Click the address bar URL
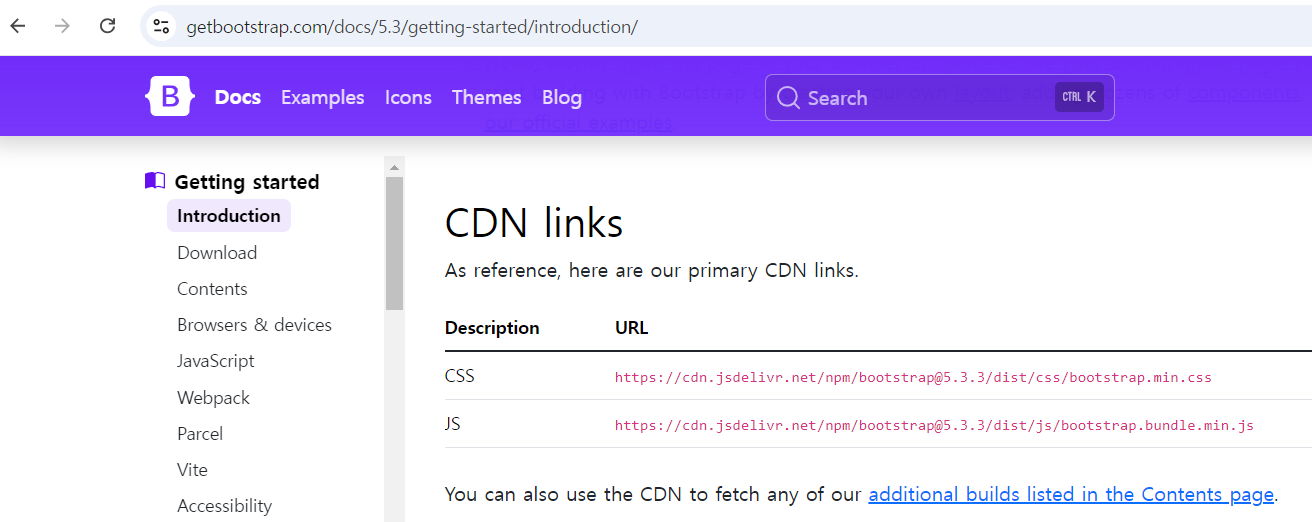The image size is (1312, 522). (412, 27)
